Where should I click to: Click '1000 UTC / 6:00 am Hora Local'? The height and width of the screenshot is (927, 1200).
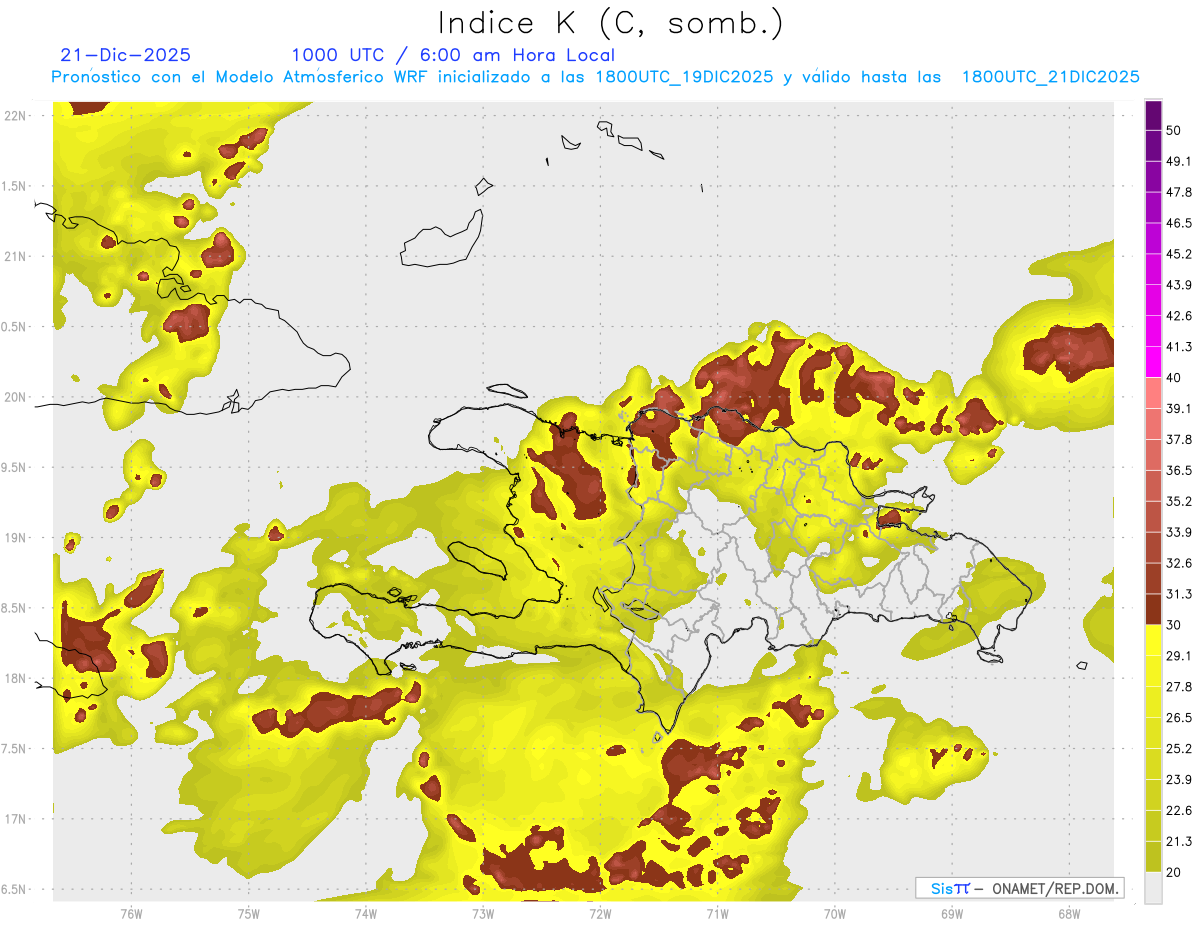[x=453, y=55]
